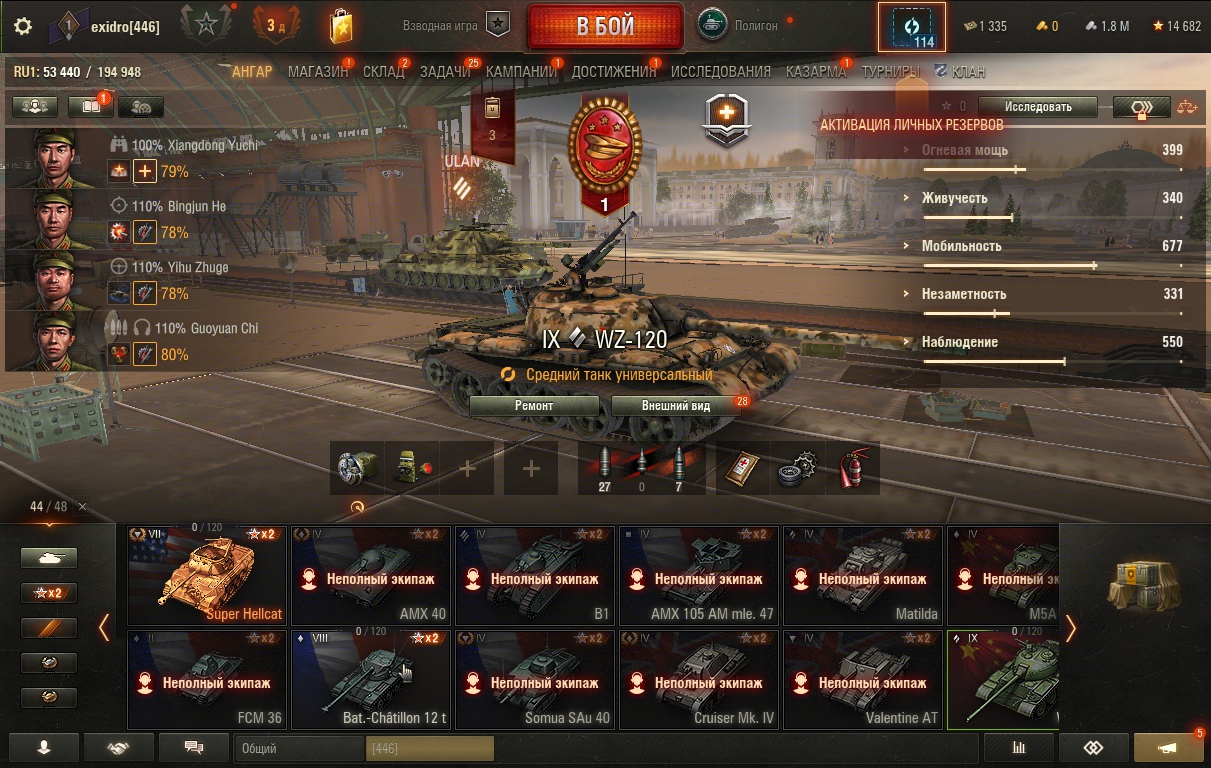Viewport: 1211px width, 768px height.
Task: Click the В БОЙ battle button
Action: 605,26
